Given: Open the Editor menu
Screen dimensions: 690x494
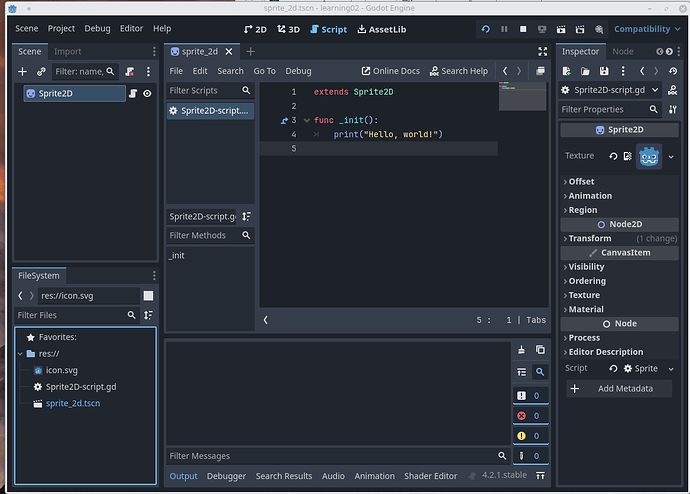Looking at the screenshot, I should click(x=132, y=29).
